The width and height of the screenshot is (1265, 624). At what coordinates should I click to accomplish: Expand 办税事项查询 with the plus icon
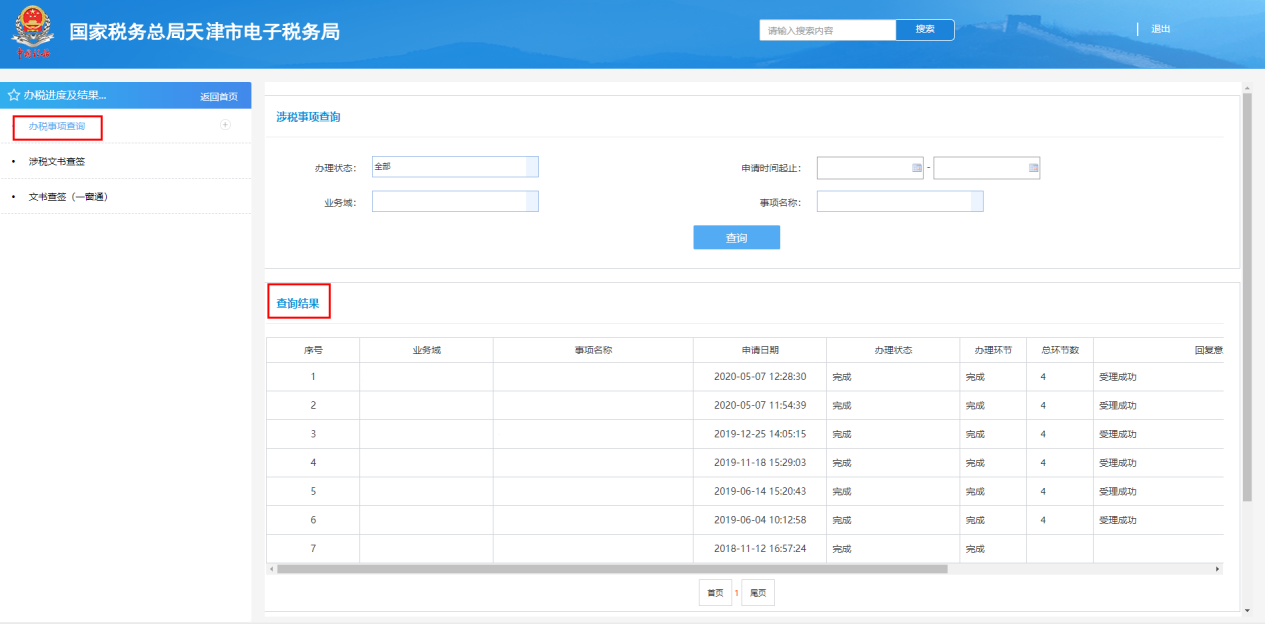coord(225,125)
